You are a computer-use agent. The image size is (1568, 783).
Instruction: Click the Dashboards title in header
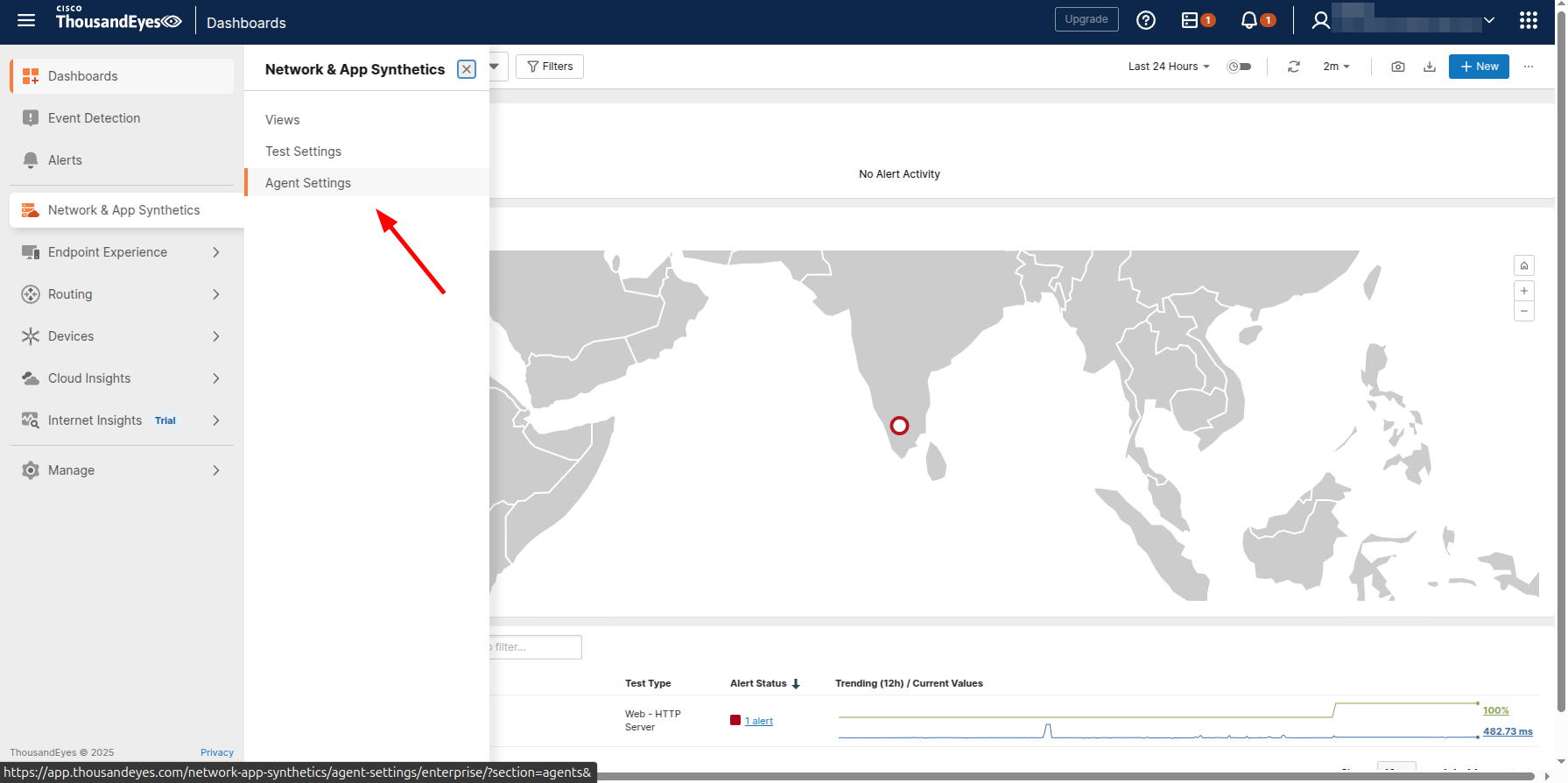(246, 23)
